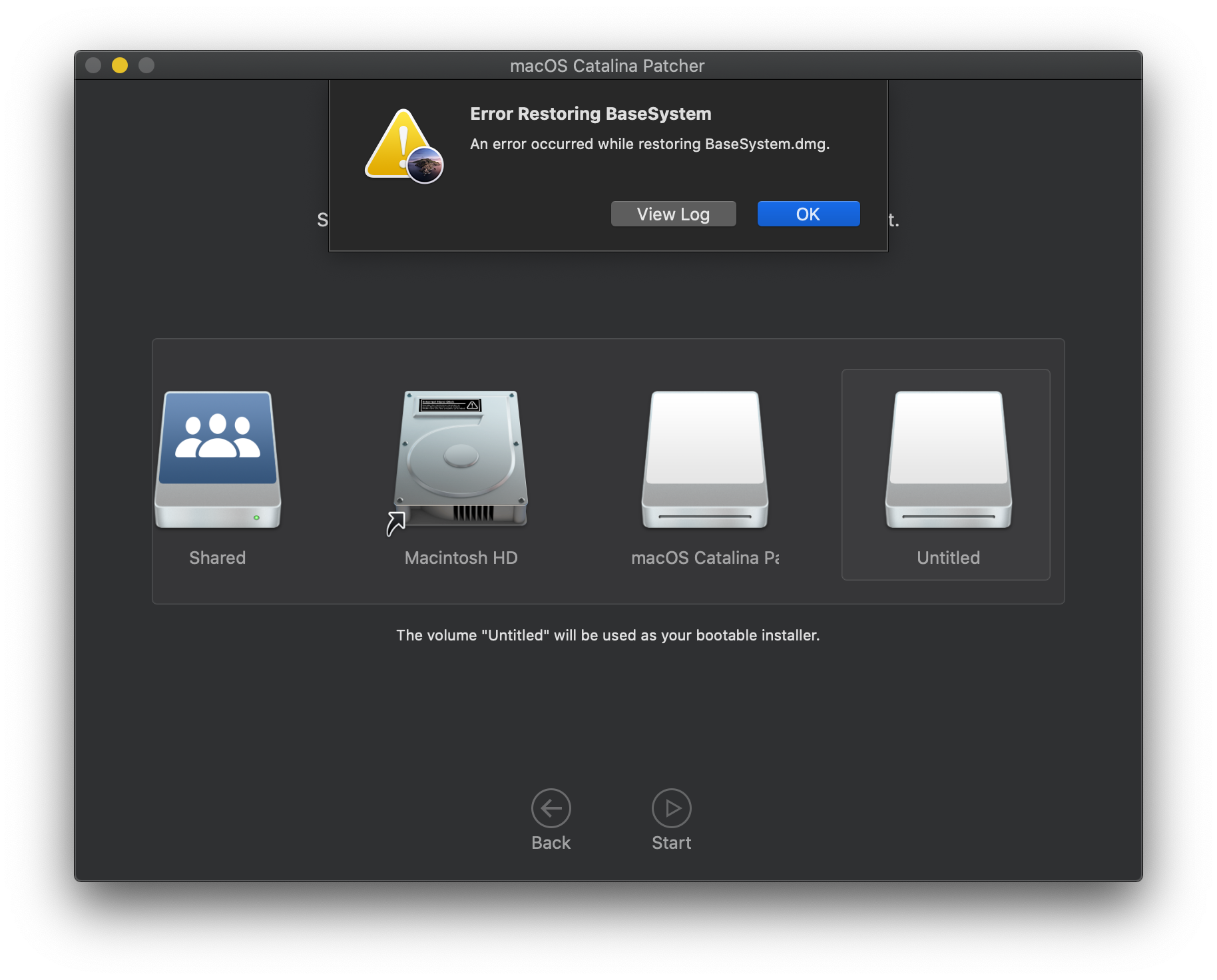
Task: Open the View Log button
Action: 673,214
